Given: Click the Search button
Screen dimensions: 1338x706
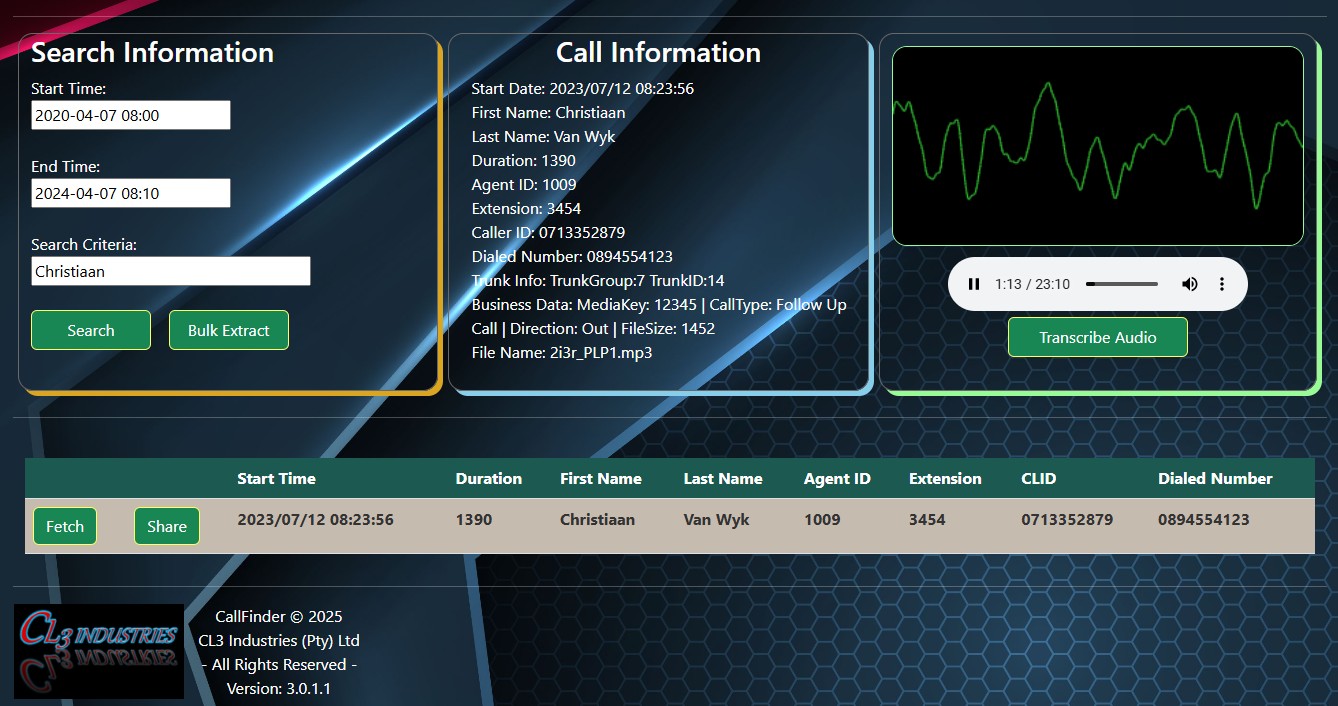Looking at the screenshot, I should point(90,330).
